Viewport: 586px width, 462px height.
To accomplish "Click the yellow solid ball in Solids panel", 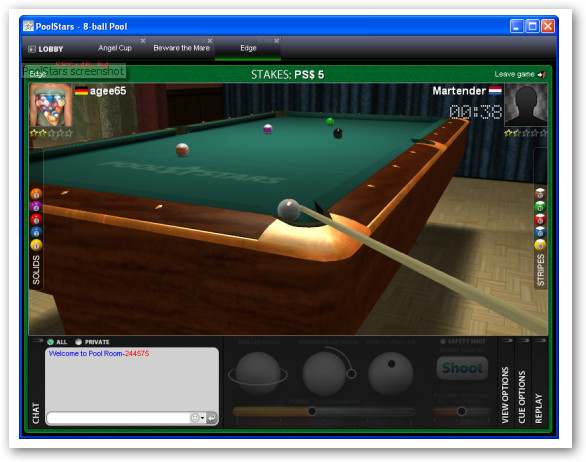I will 36,245.
